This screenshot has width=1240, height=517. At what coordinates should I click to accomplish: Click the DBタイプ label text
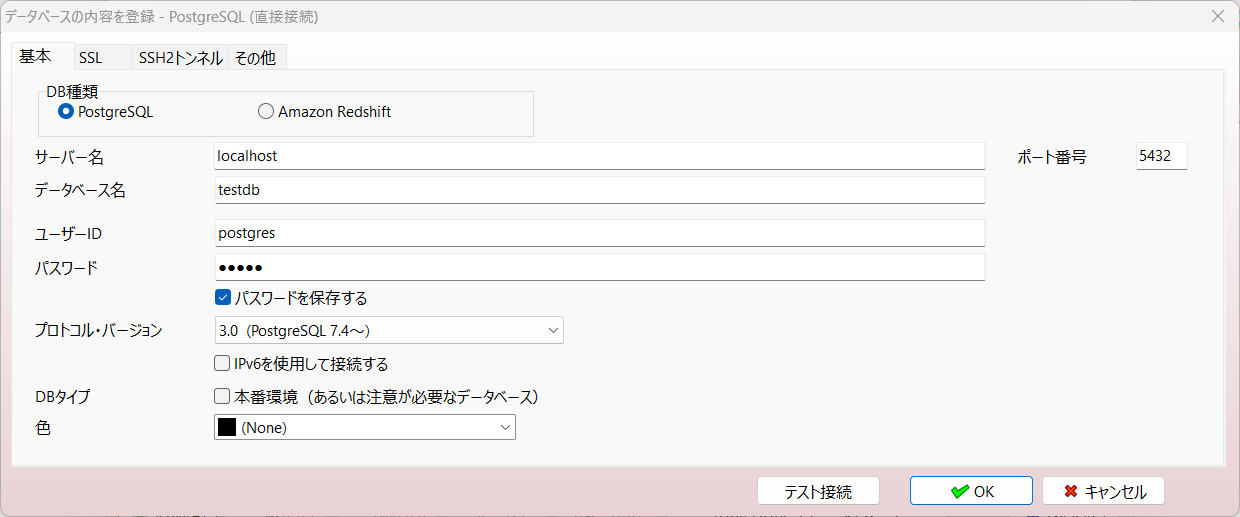[62, 397]
